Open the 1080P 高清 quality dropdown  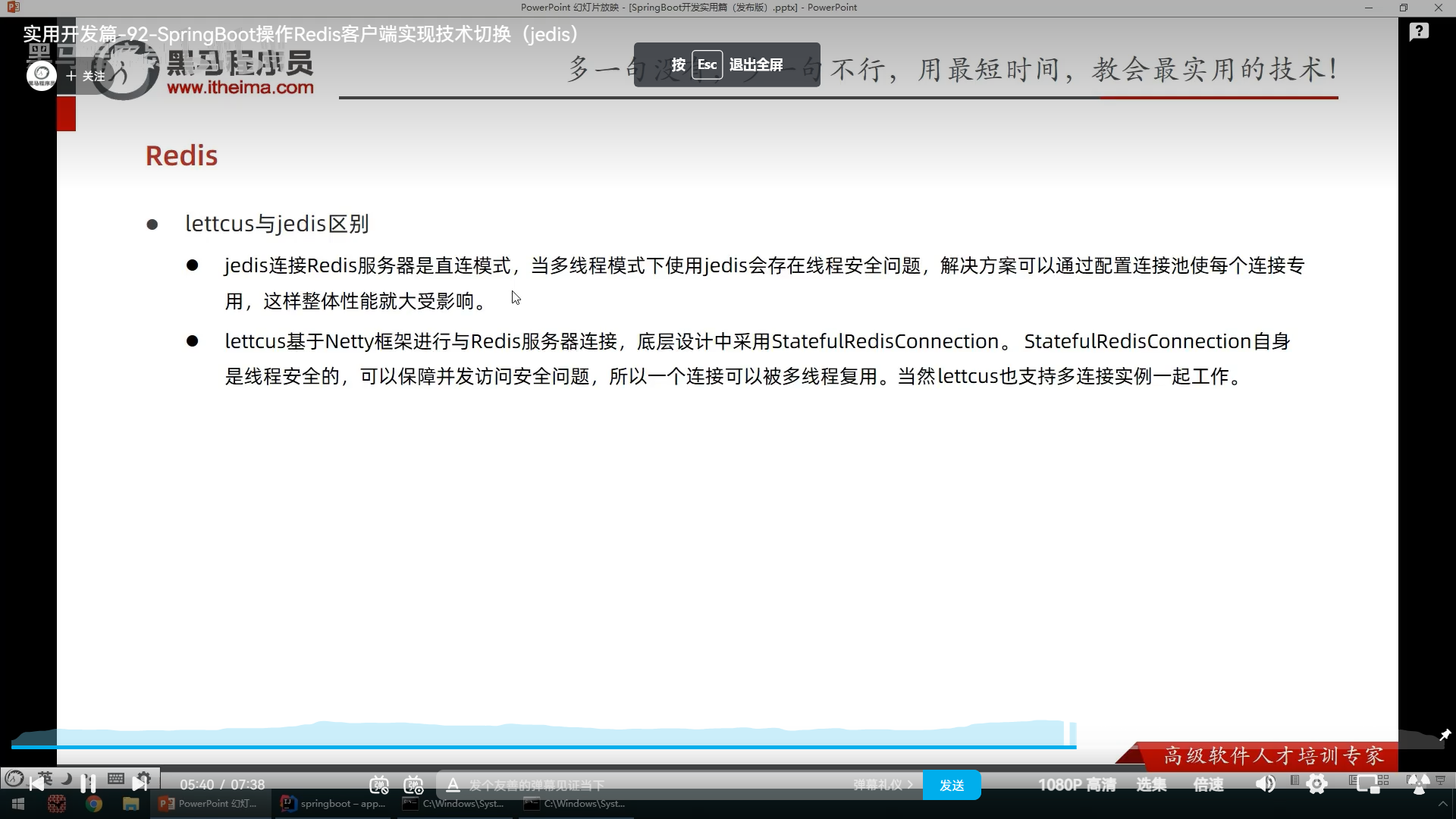coord(1076,785)
